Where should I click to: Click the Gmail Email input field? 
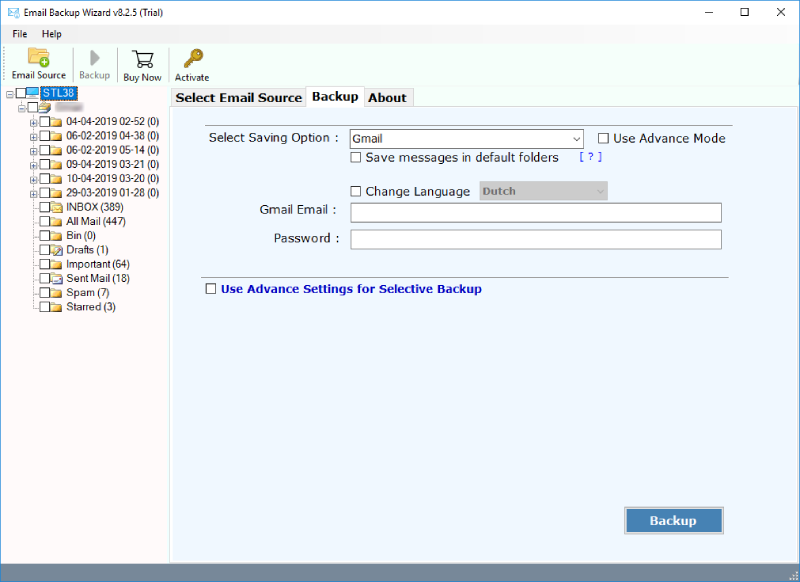(535, 212)
